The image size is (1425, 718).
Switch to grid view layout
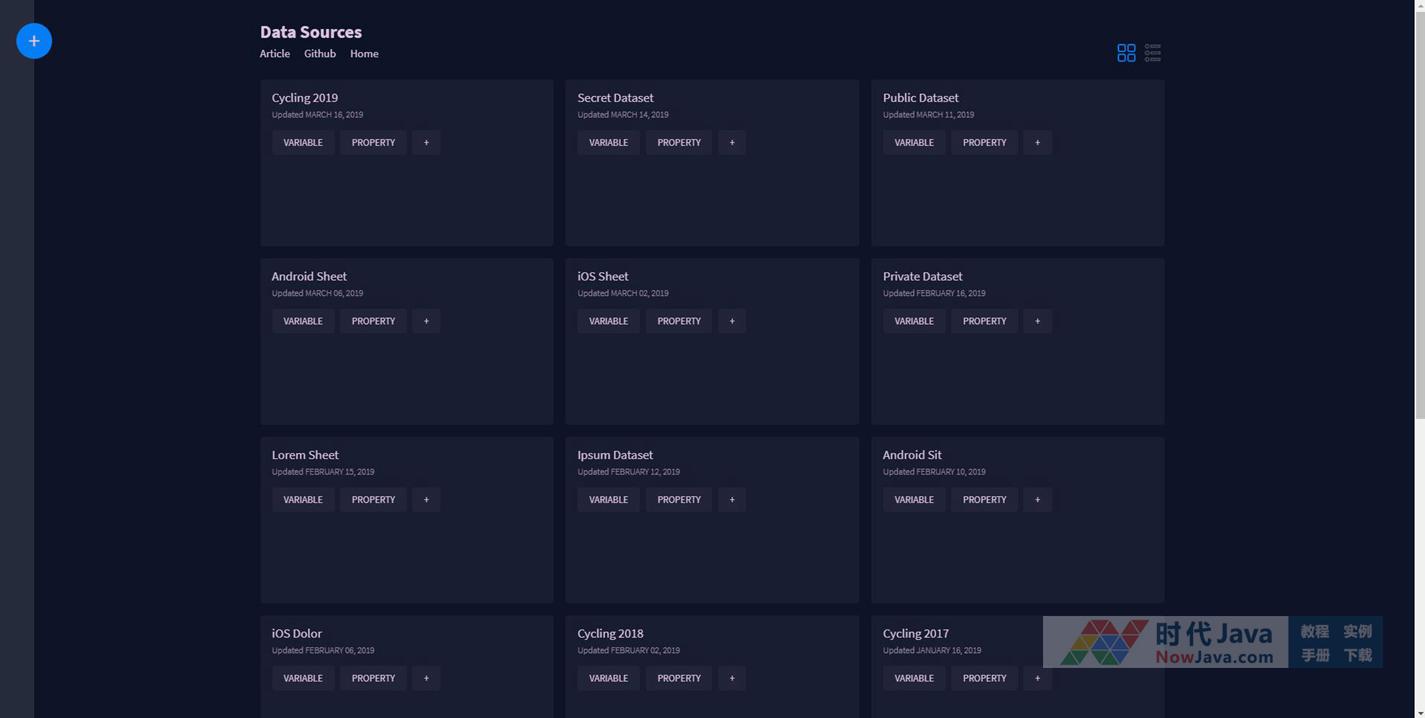1126,53
